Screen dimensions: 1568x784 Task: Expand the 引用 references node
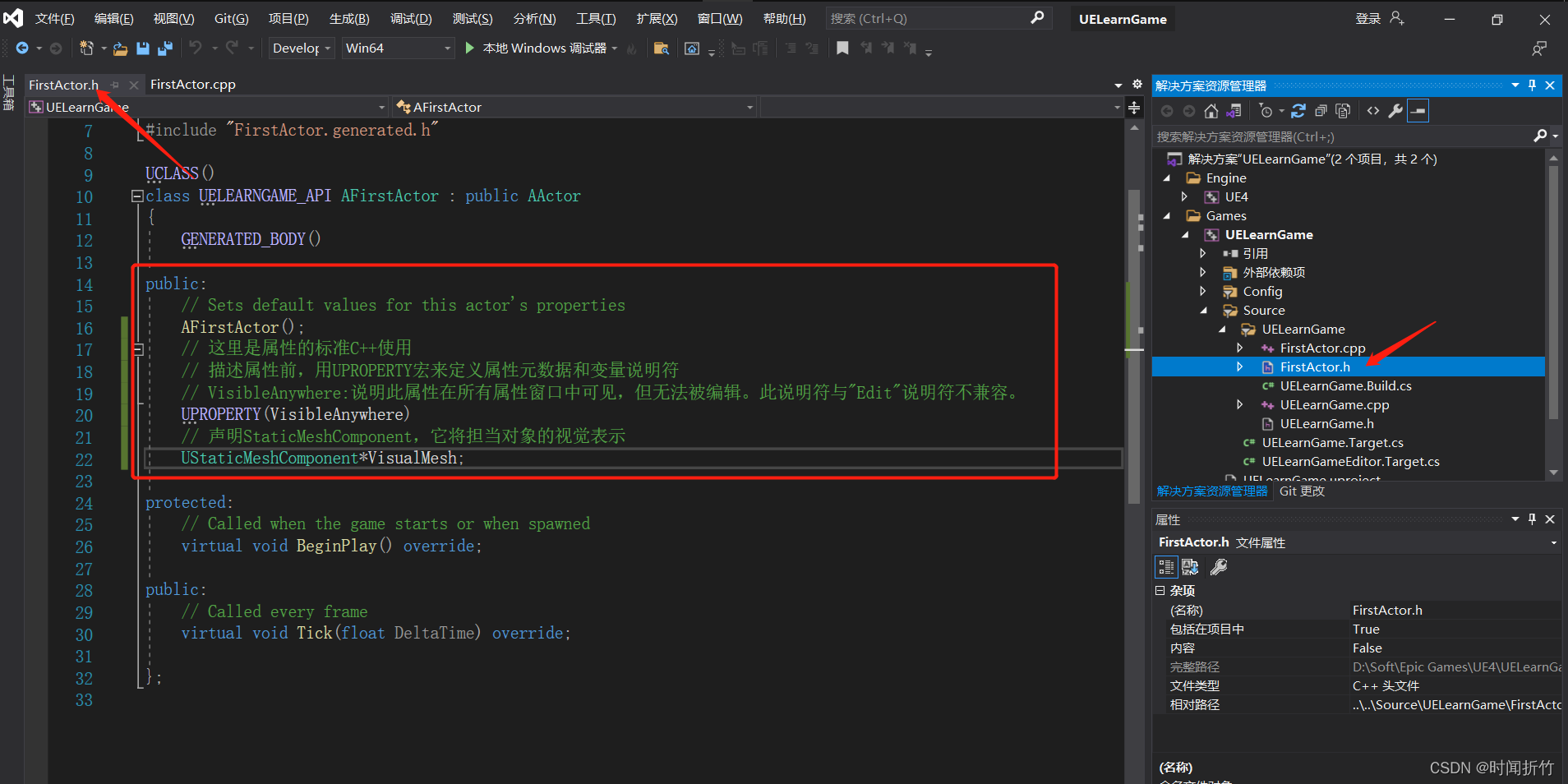click(1203, 254)
